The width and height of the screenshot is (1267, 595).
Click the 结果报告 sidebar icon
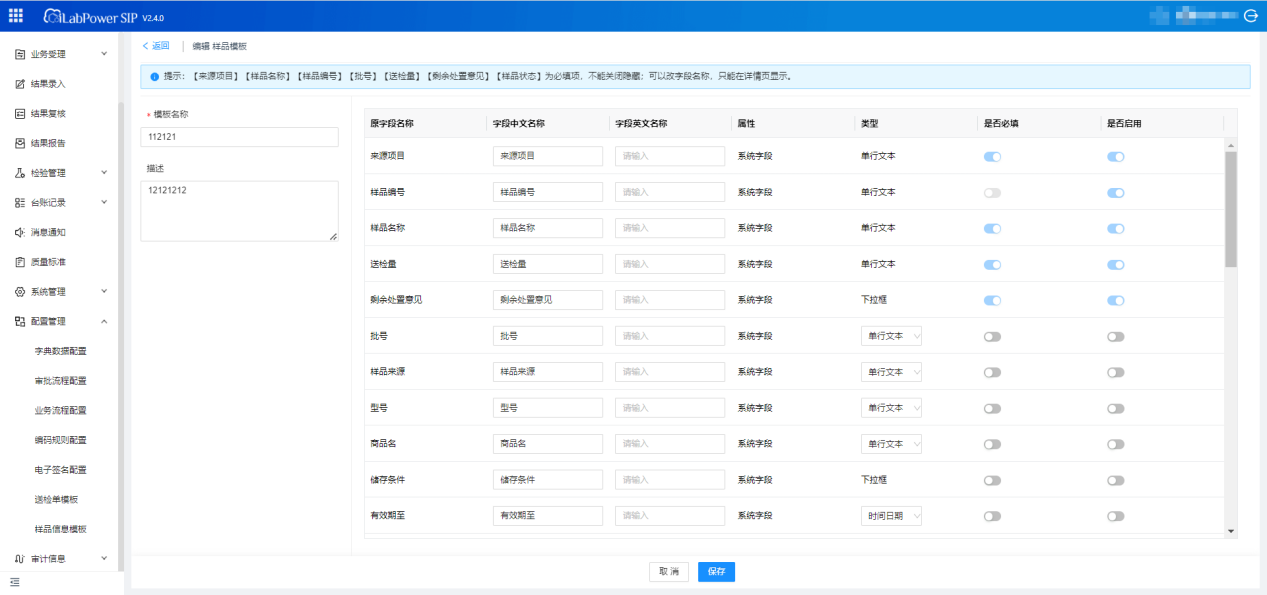pos(20,143)
